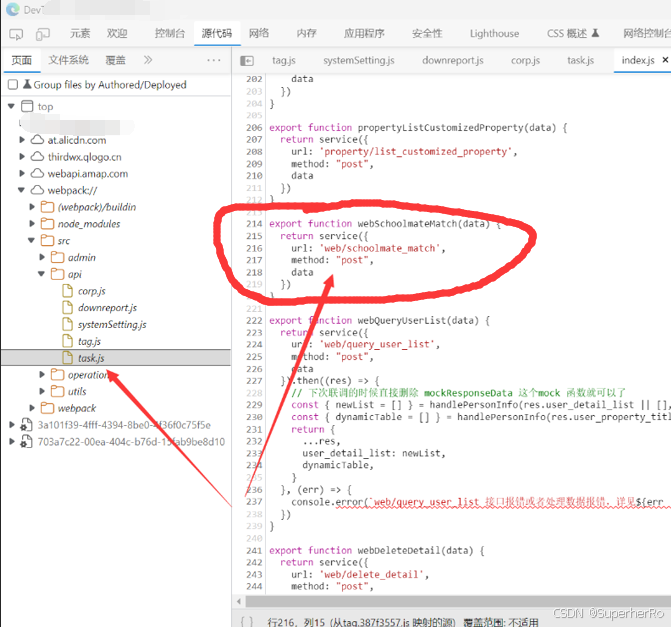Select the 页面 navigator tab
This screenshot has width=671, height=627.
[x=21, y=60]
